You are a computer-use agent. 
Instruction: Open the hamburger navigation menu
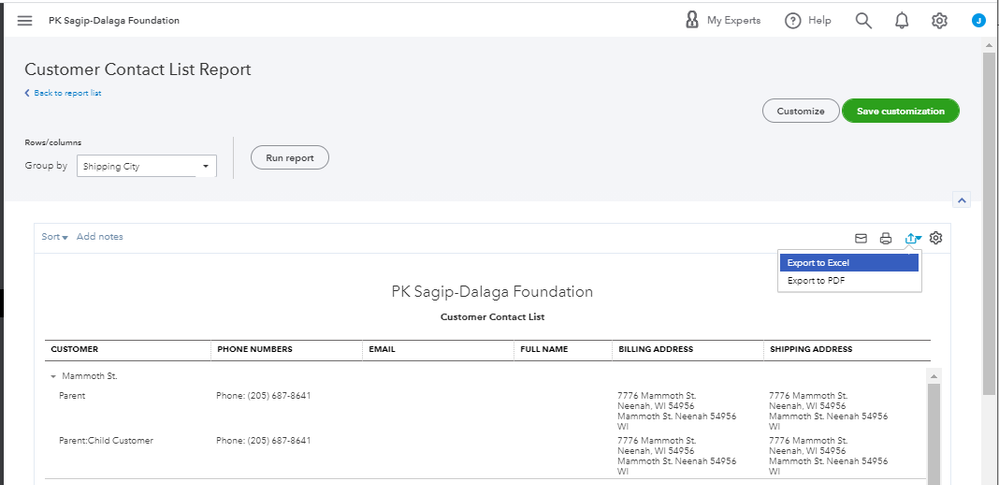(25, 21)
